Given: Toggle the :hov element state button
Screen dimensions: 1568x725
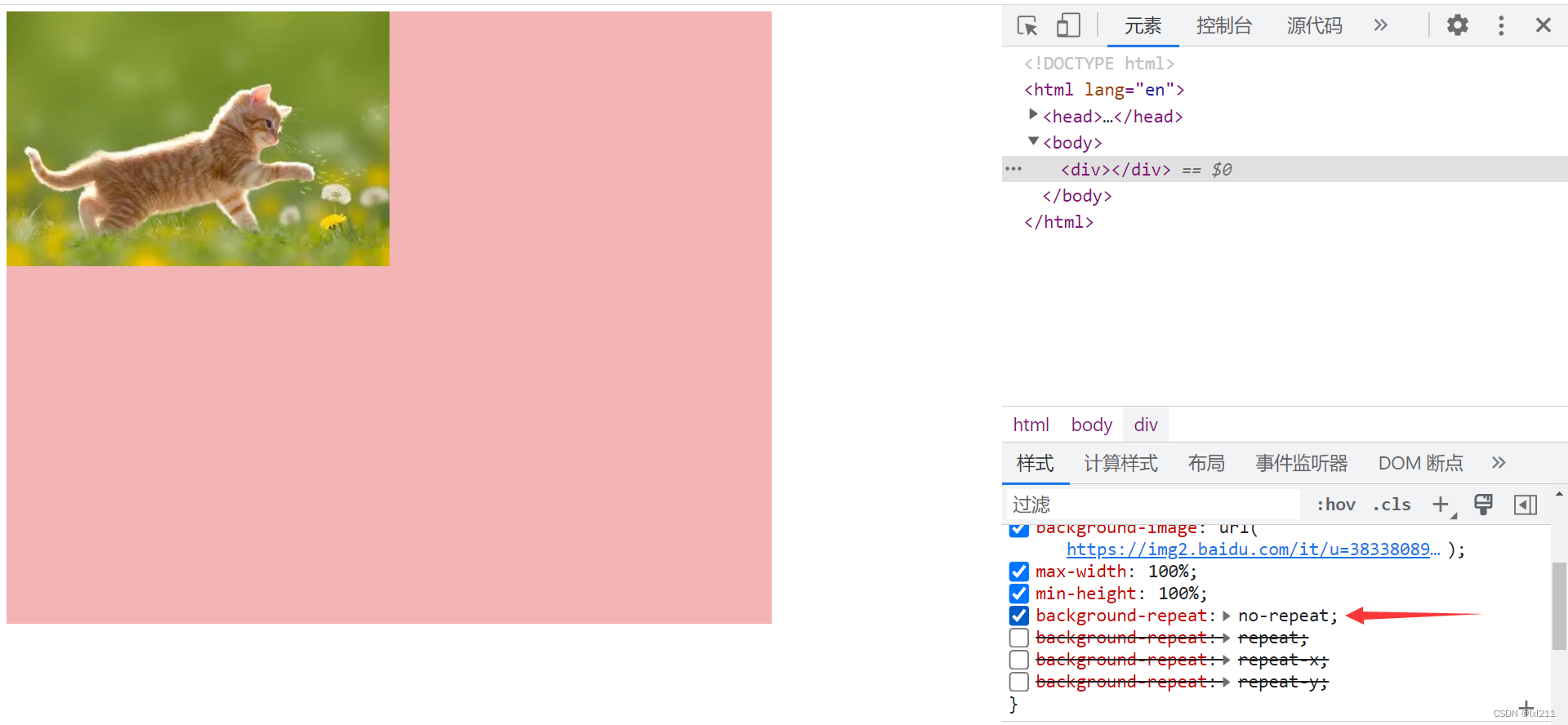Looking at the screenshot, I should tap(1336, 505).
